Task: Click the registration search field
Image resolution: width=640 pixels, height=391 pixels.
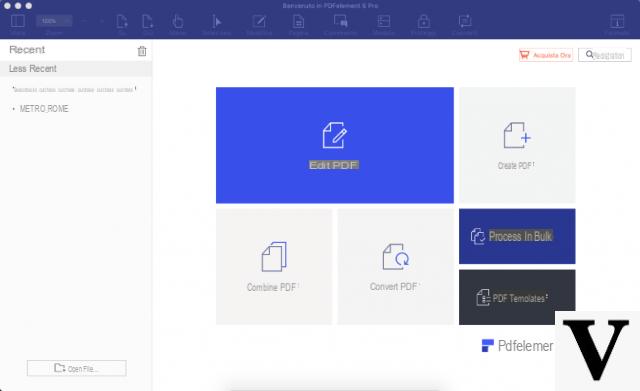Action: pyautogui.click(x=605, y=55)
